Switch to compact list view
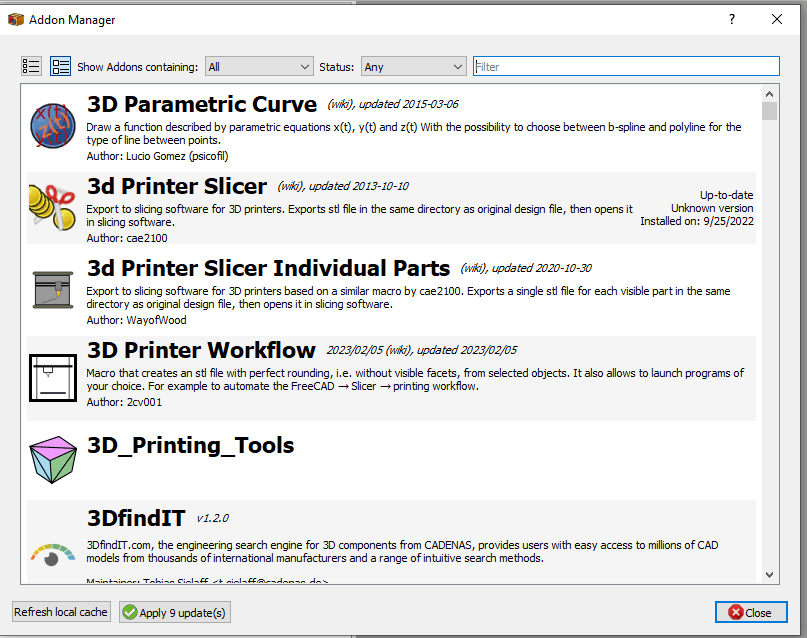The height and width of the screenshot is (638, 807). 31,66
